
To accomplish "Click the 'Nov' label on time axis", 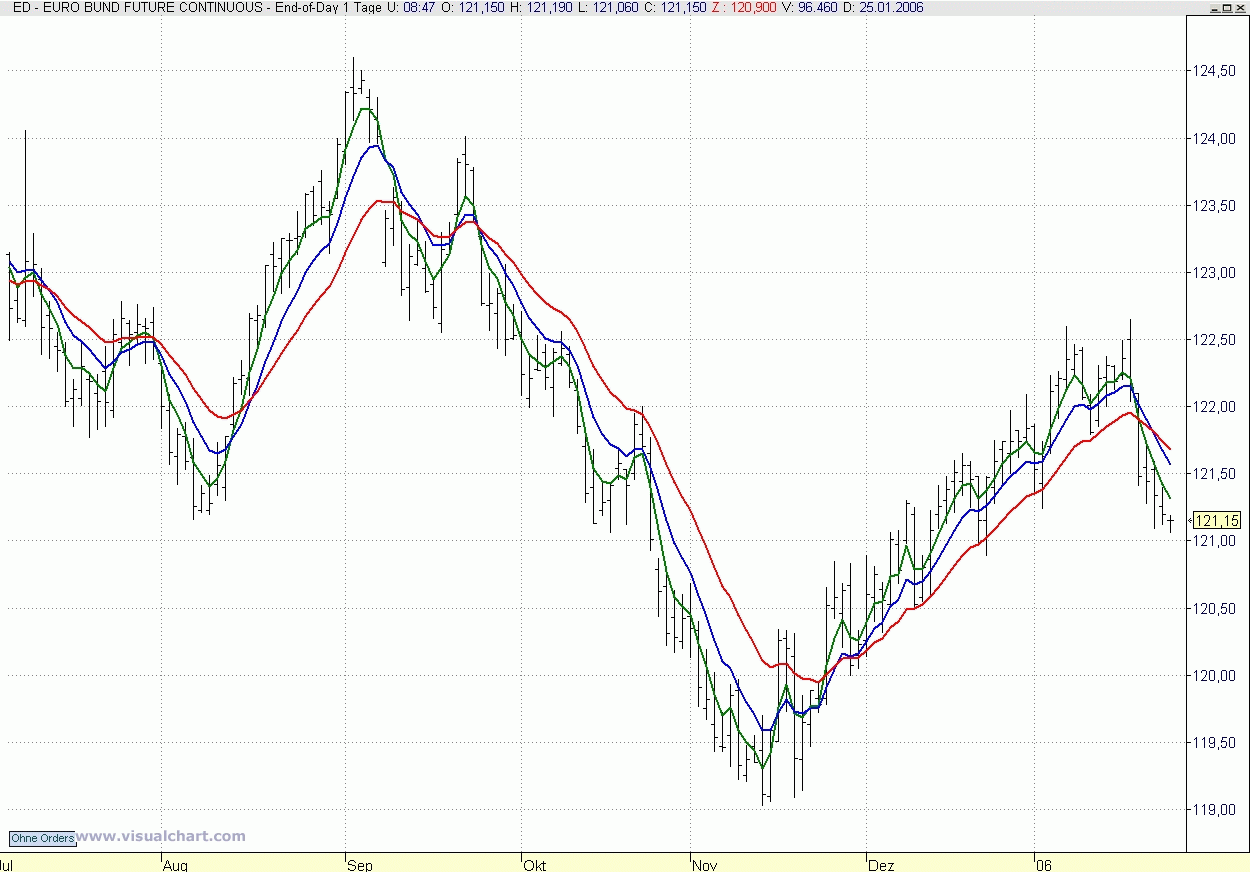I will tap(704, 865).
